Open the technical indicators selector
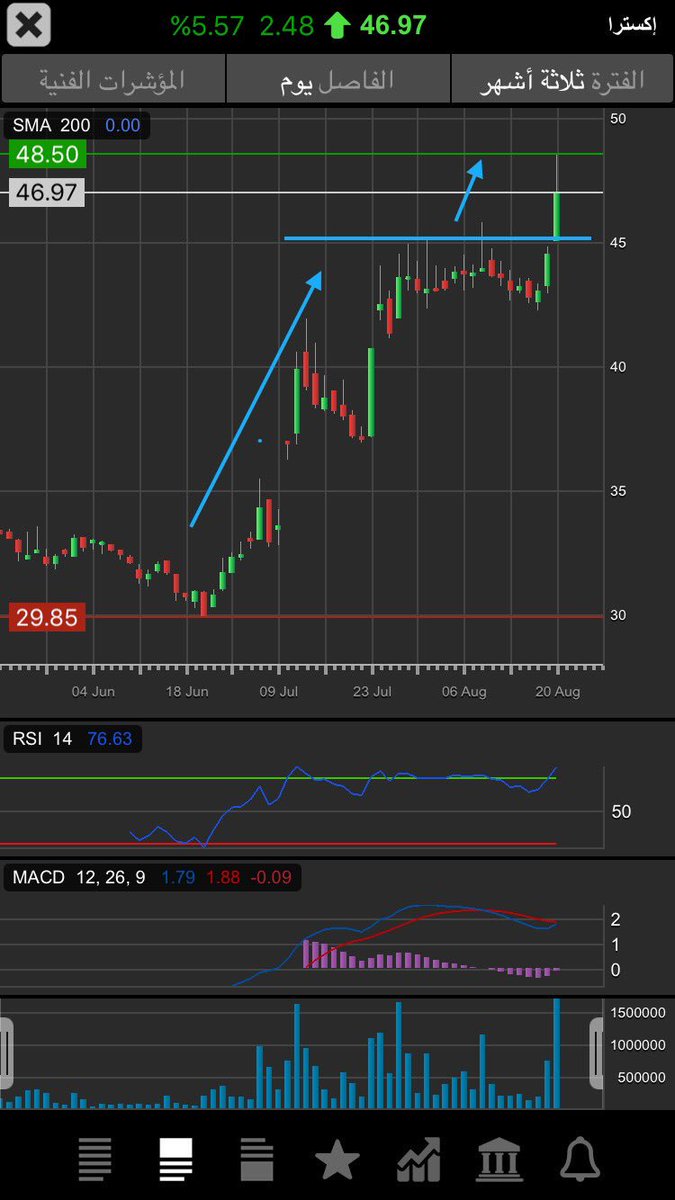This screenshot has width=675, height=1200. [x=112, y=80]
